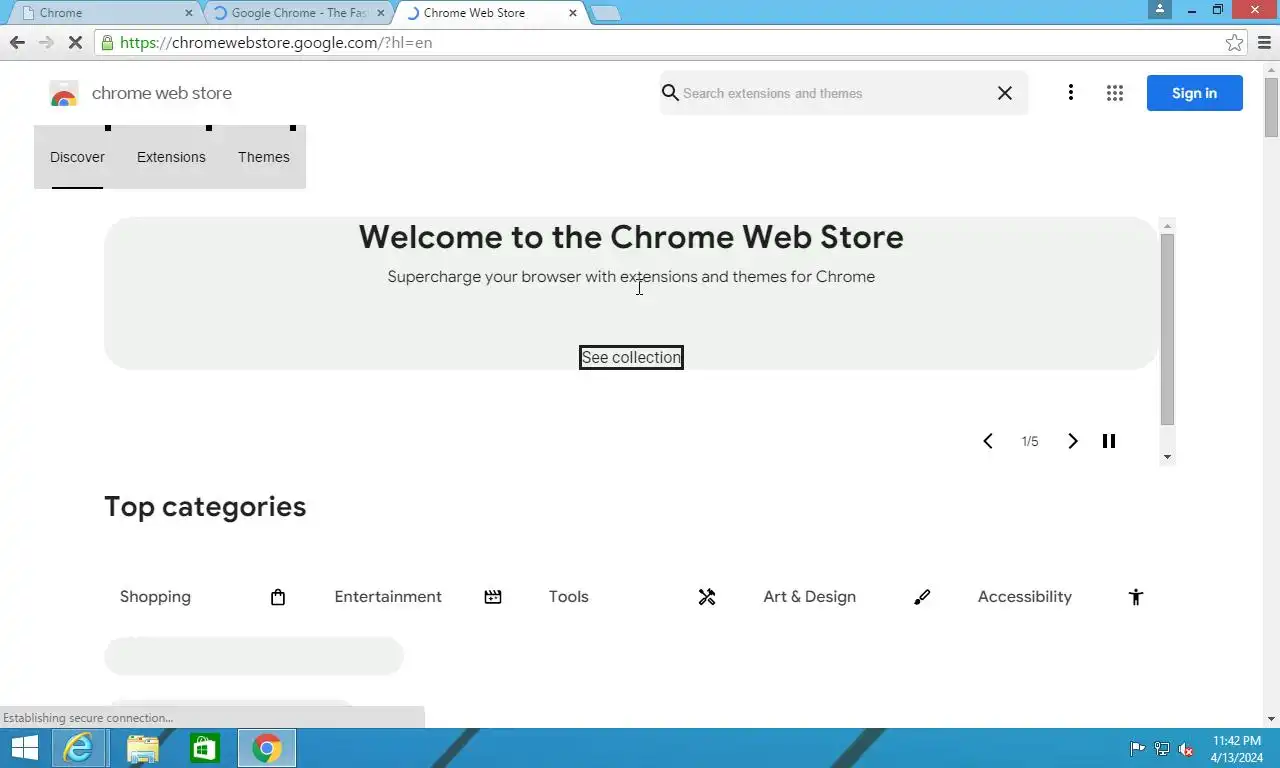Open File Explorer from taskbar
Screen dimensions: 1280x768
[x=142, y=748]
